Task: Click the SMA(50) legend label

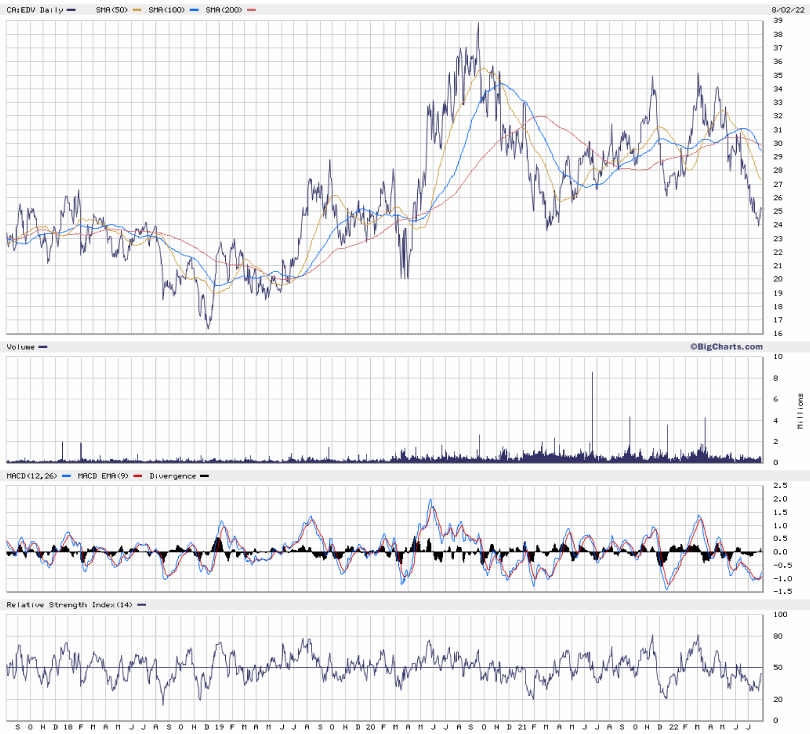Action: pos(108,9)
